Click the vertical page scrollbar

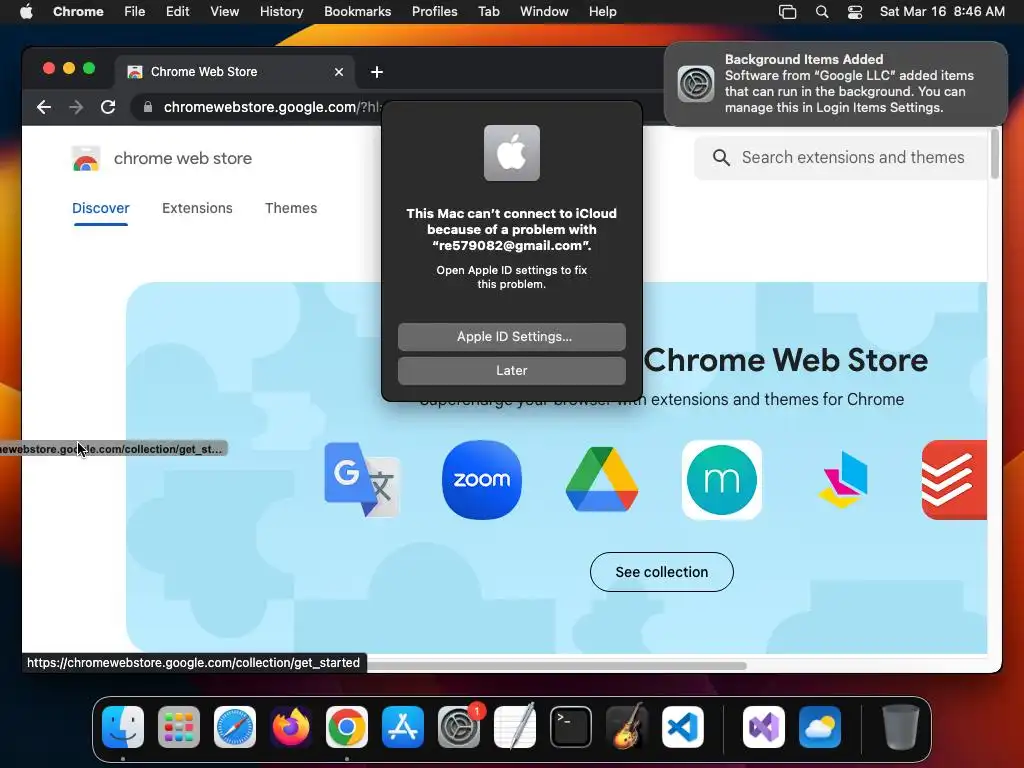[x=995, y=154]
